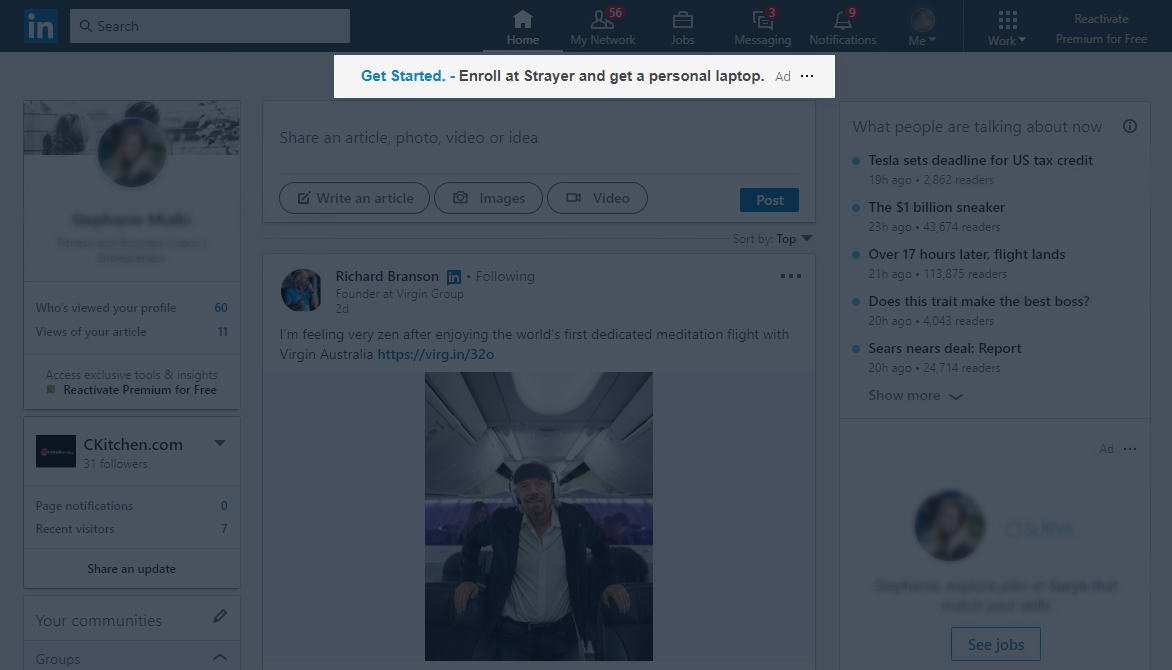1172x670 pixels.
Task: Click the CKitchen.com page logo
Action: pos(56,451)
